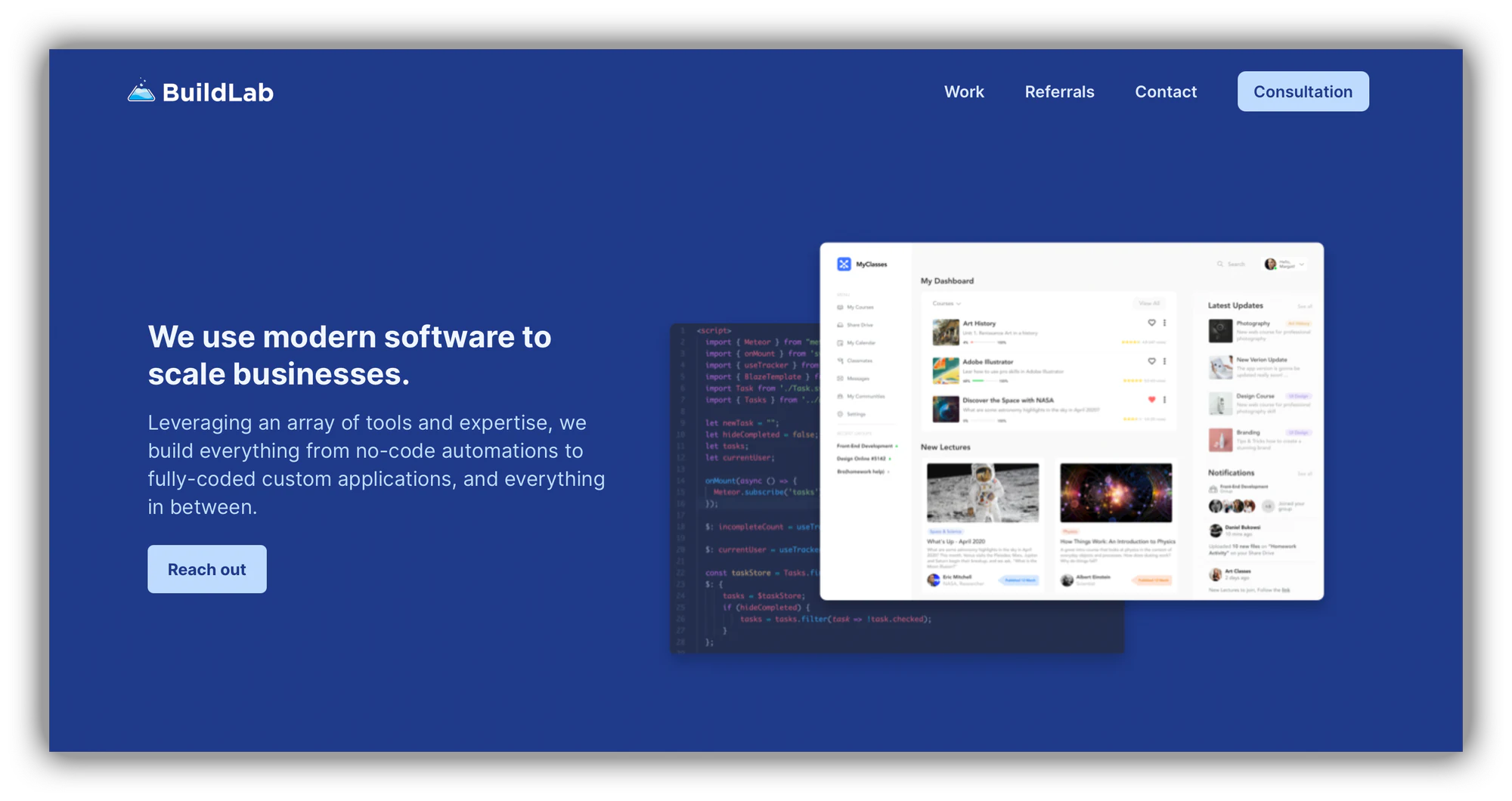Click the Notifications heading in mockup

point(1231,472)
